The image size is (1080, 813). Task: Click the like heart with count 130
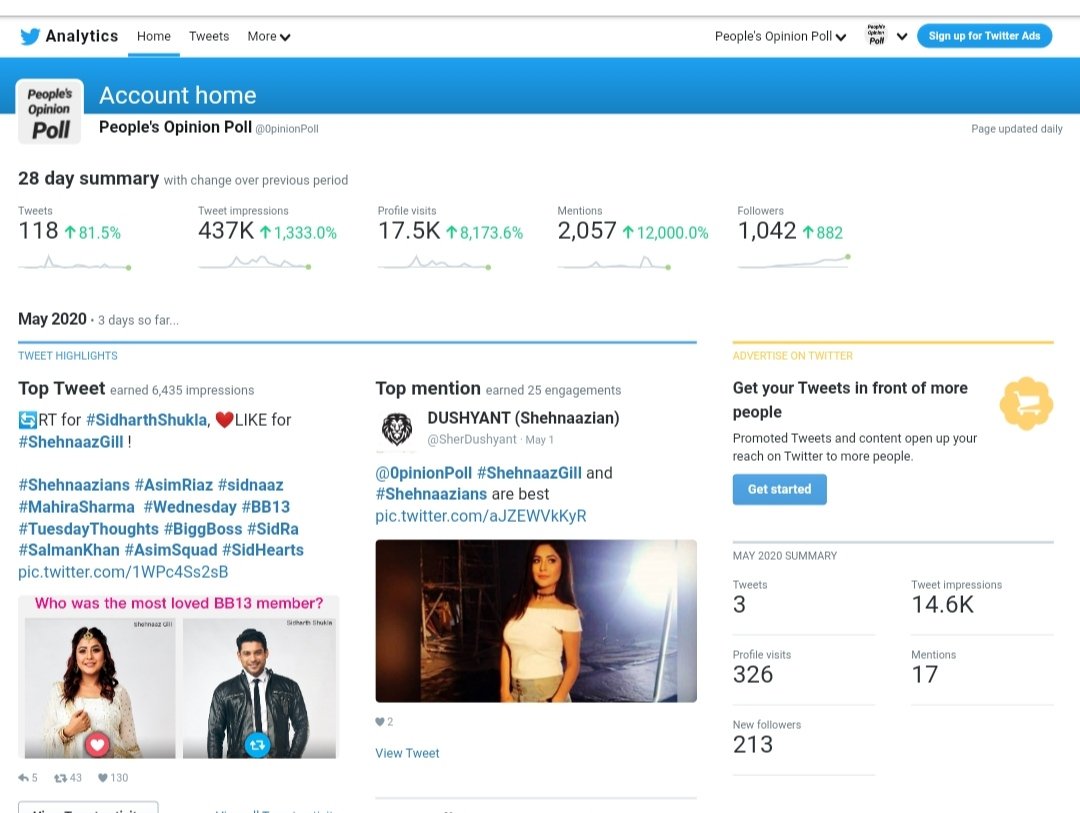(x=103, y=778)
